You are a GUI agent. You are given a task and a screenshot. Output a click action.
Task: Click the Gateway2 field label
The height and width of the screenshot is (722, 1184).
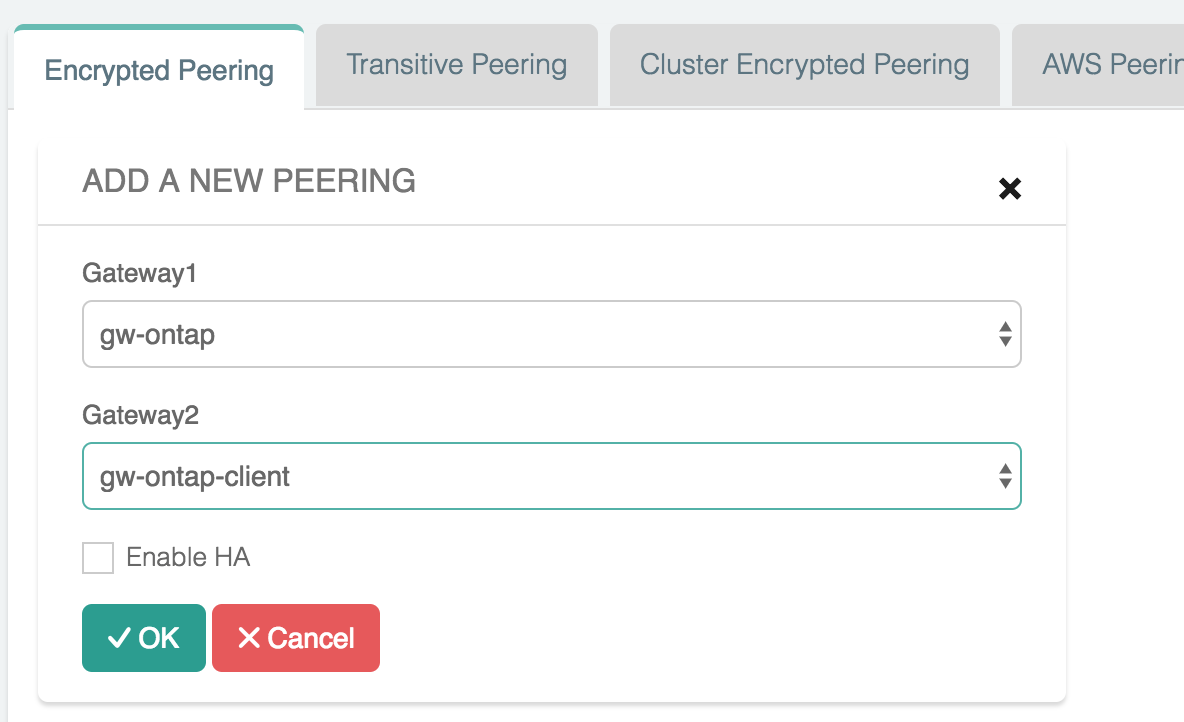pos(140,416)
